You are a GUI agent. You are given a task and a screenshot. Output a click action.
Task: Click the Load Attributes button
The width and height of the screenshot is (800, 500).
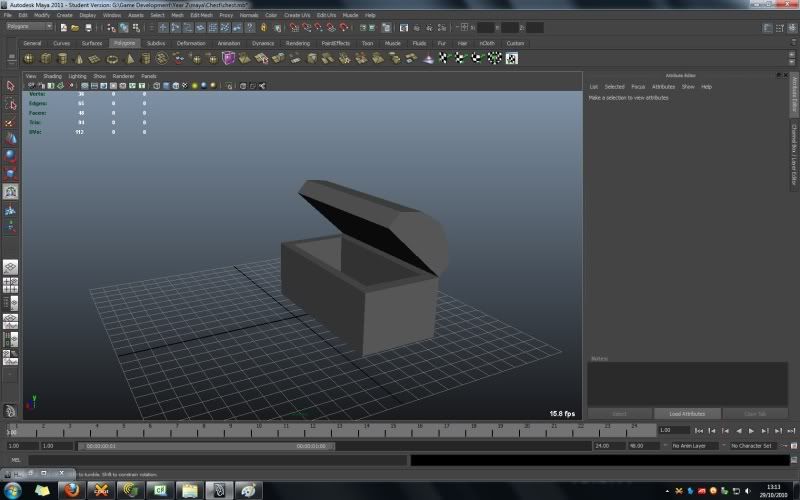click(686, 413)
